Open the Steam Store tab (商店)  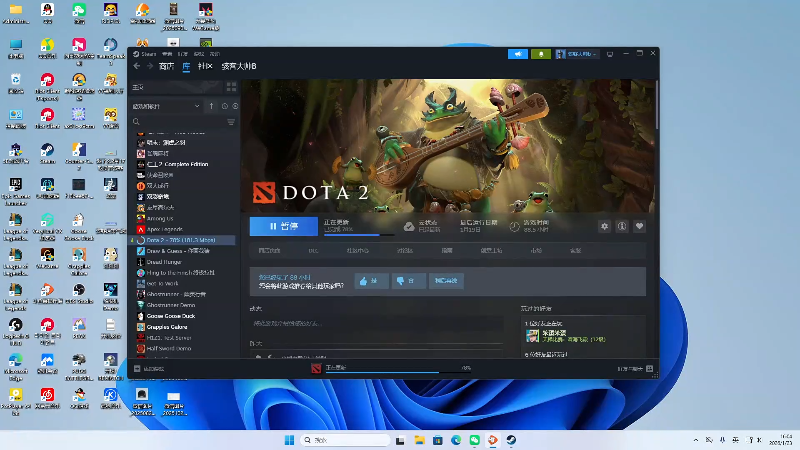point(166,66)
